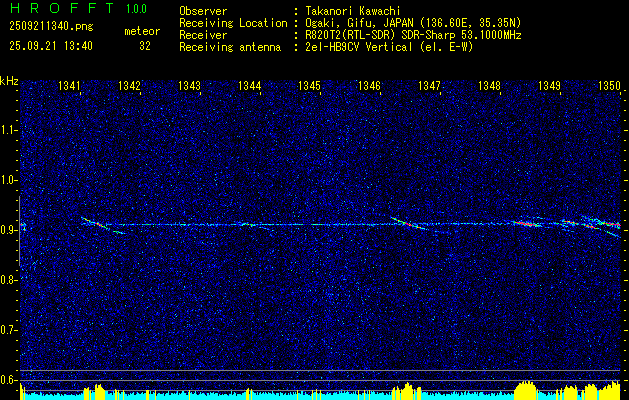
Task: Click the 1.0 kHz axis label
Action: pos(9,180)
